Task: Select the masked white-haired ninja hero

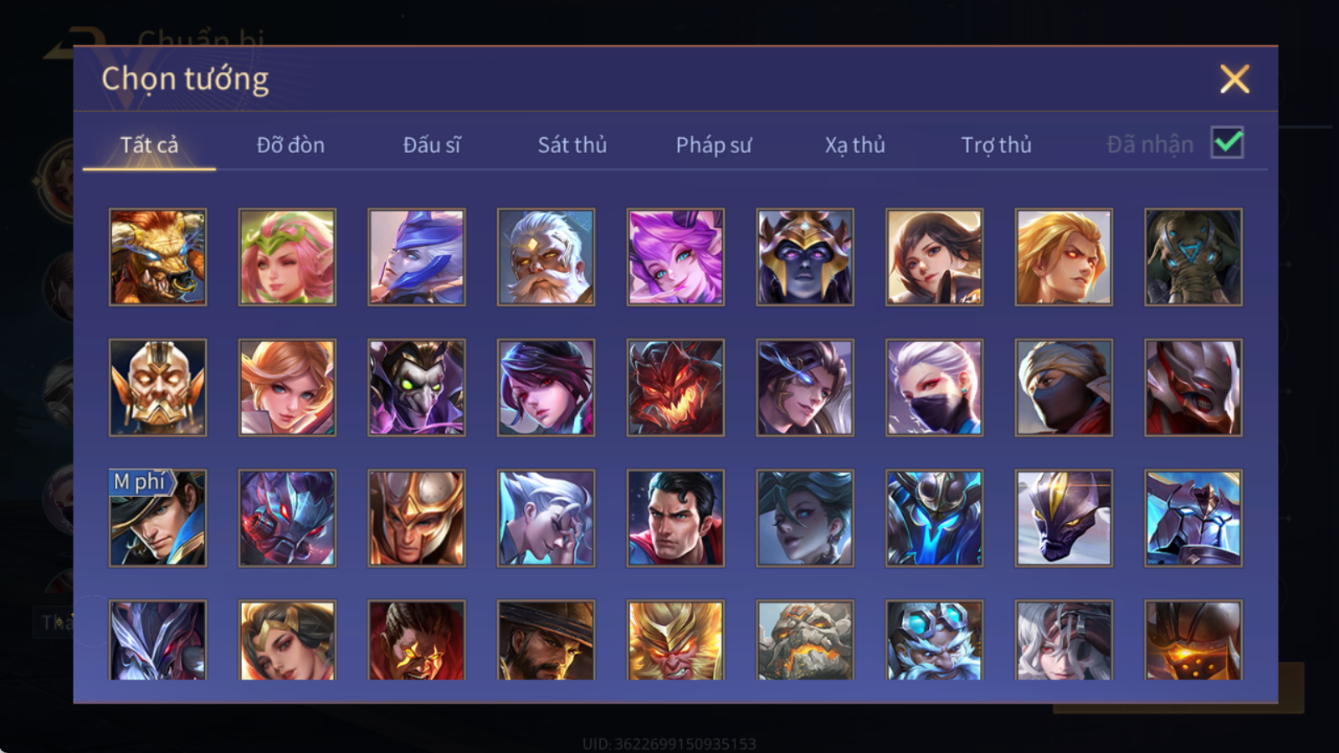Action: (x=934, y=388)
